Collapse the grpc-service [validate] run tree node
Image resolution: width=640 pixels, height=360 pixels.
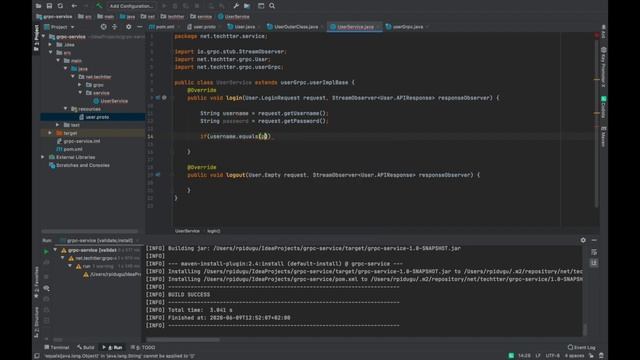coord(56,250)
